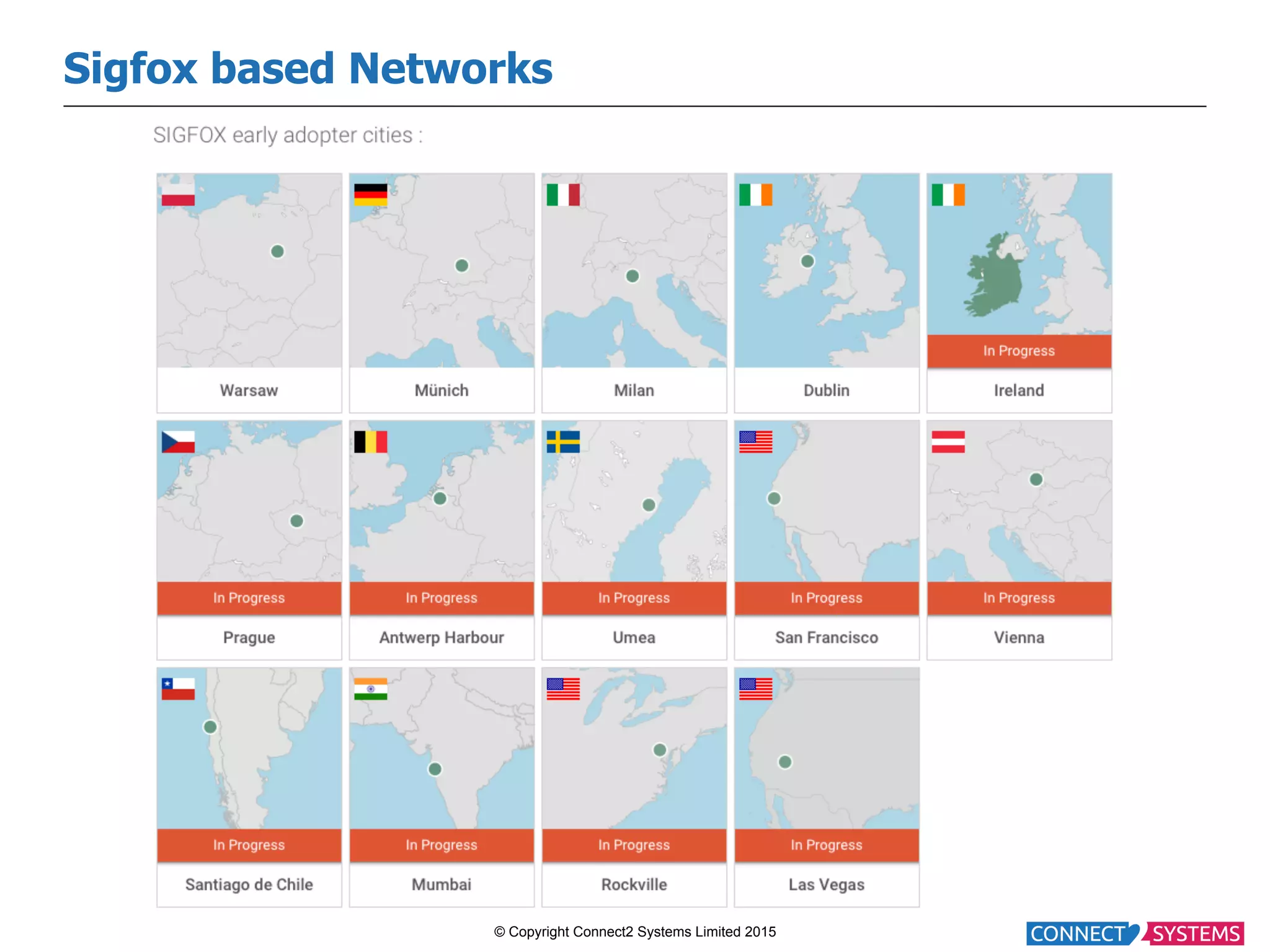
Task: Click In Progress banner on Santiago de Chile card
Action: (249, 845)
